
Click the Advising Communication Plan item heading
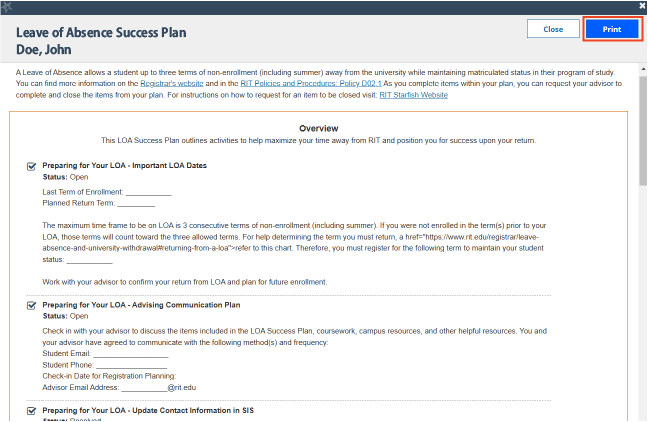coord(141,304)
